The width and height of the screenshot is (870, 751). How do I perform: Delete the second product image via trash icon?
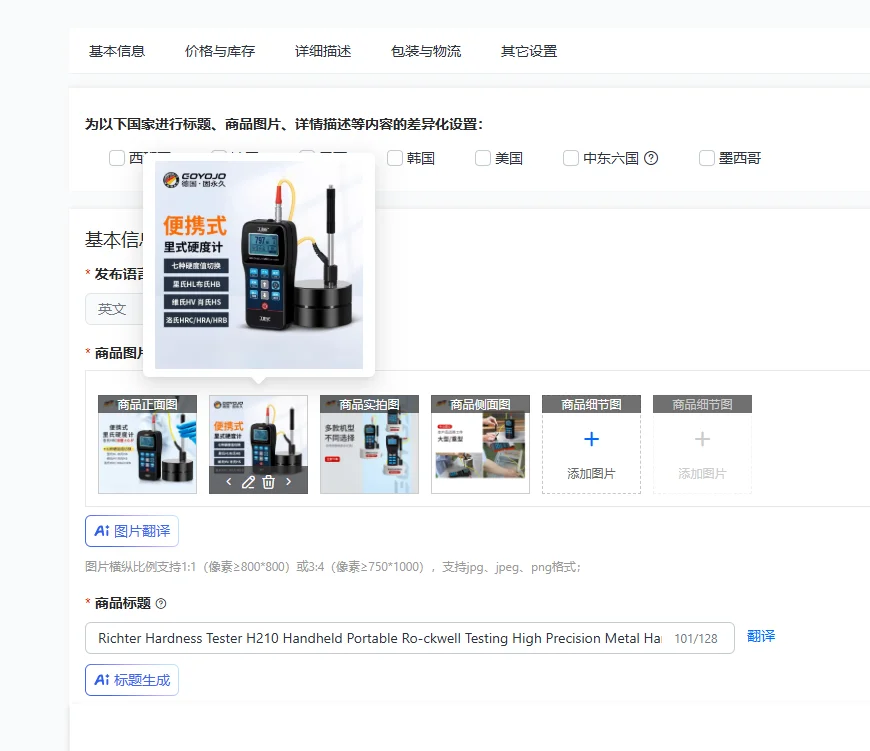coord(269,482)
